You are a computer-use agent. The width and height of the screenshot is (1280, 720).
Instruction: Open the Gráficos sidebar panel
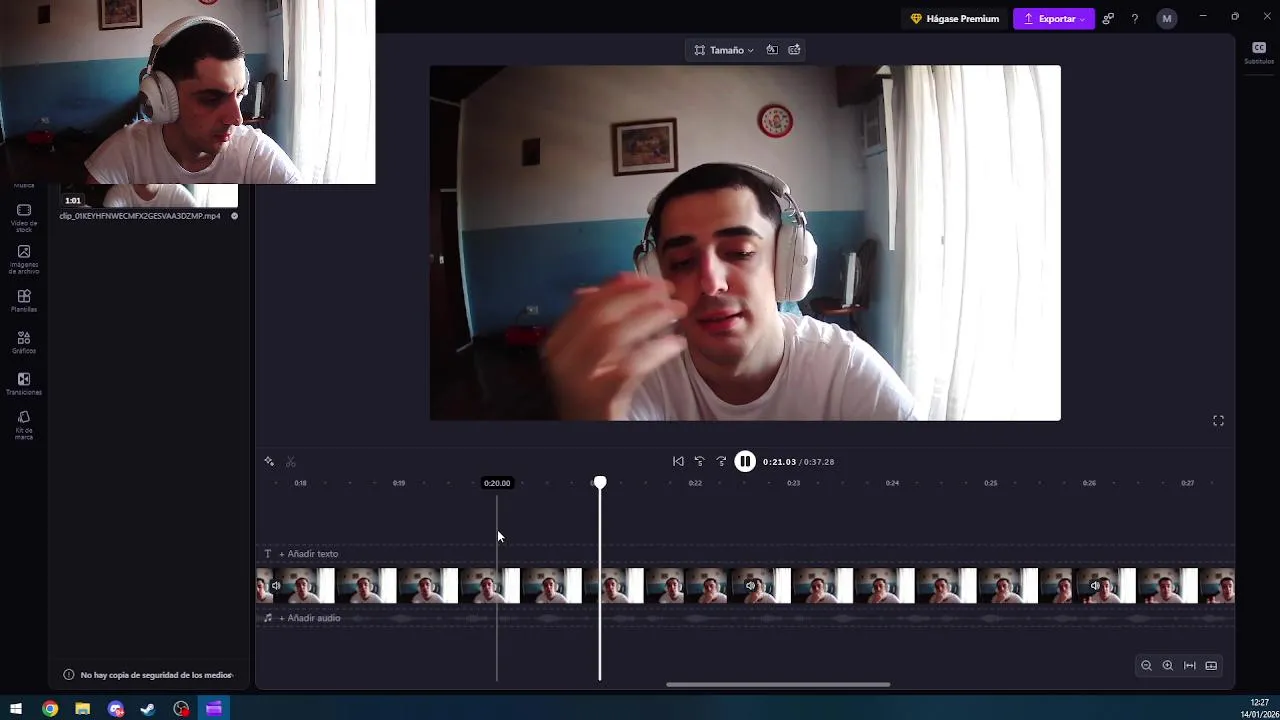click(x=24, y=342)
